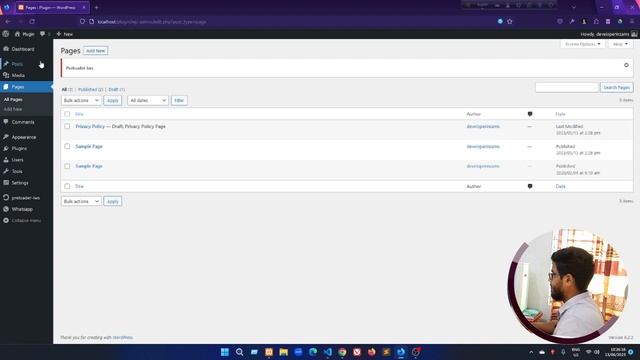Open Windows taskbar search
Viewport: 640px width, 360px height.
pos(240,352)
